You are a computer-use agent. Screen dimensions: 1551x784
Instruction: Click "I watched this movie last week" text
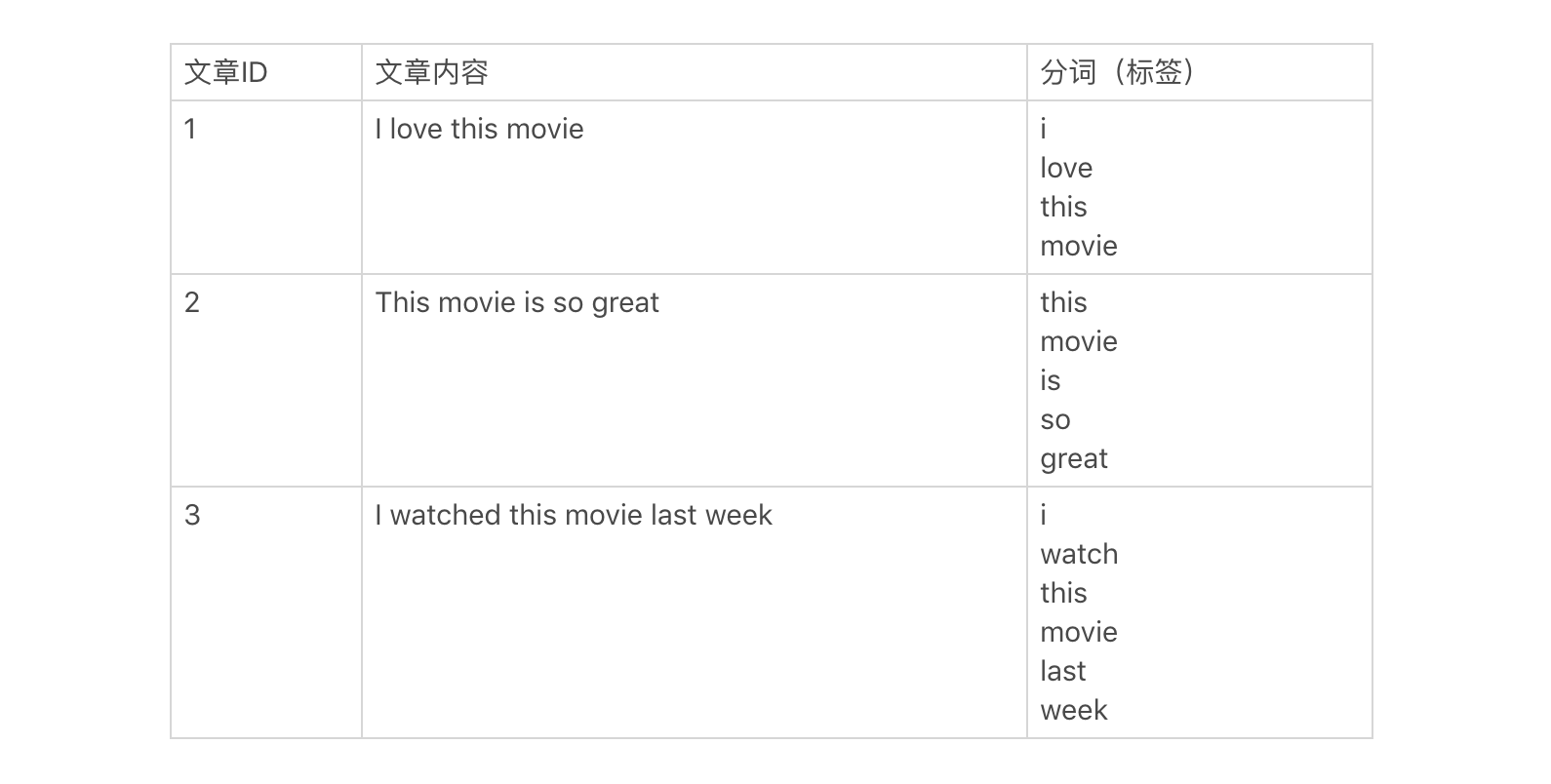(x=574, y=515)
